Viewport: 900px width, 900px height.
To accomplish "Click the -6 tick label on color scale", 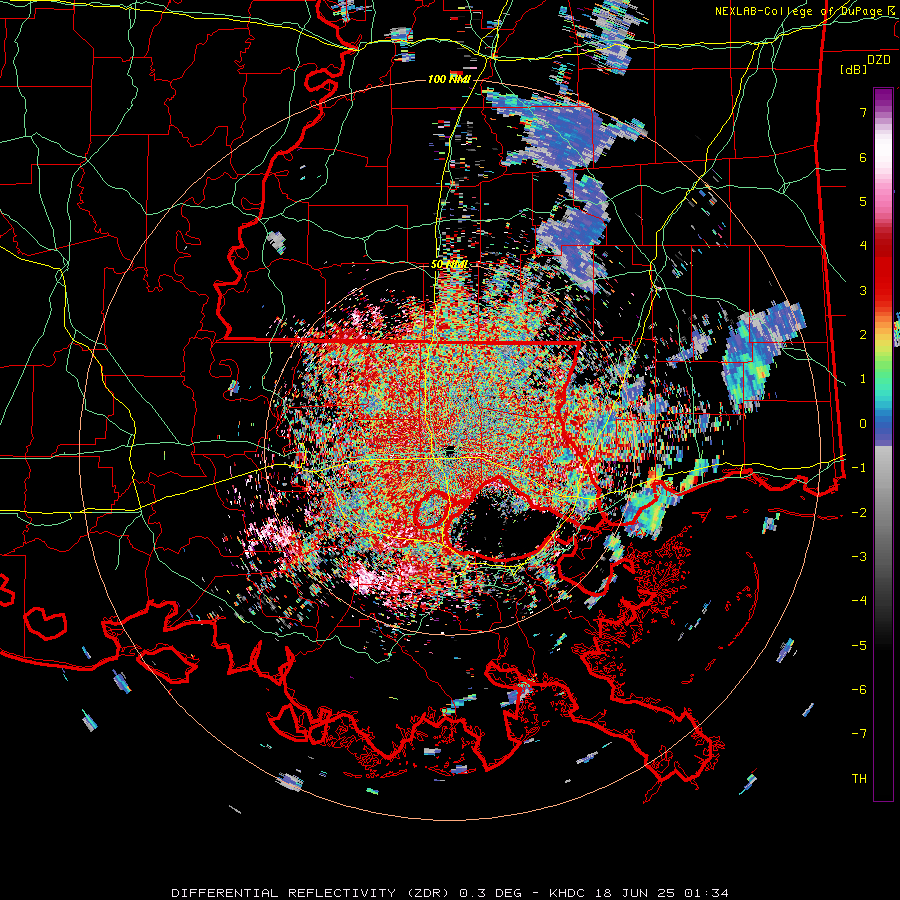I will 859,690.
